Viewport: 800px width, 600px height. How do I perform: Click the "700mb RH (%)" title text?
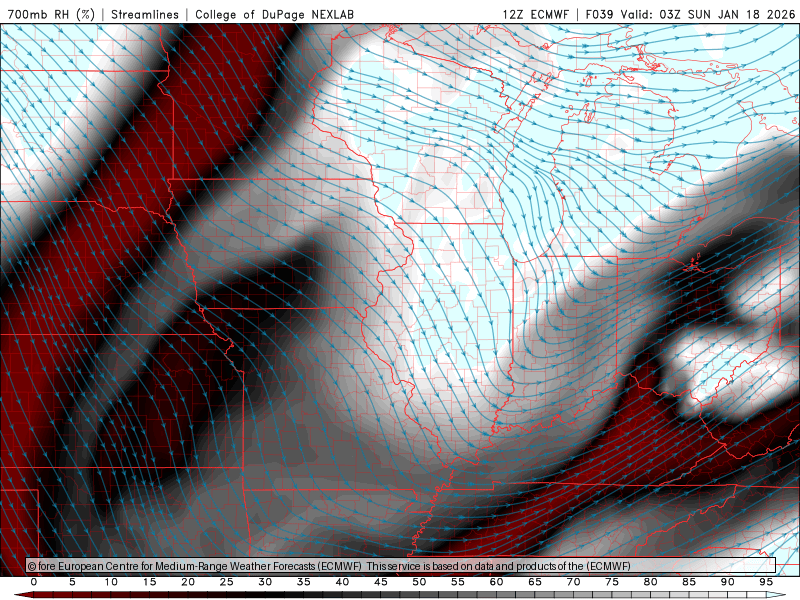coord(51,14)
